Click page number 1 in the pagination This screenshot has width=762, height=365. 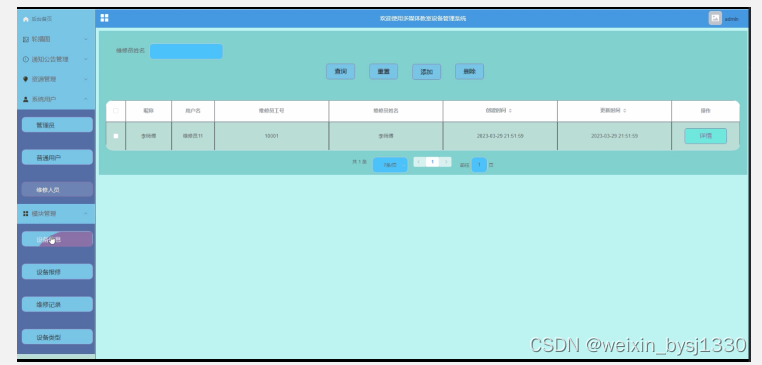pyautogui.click(x=432, y=162)
